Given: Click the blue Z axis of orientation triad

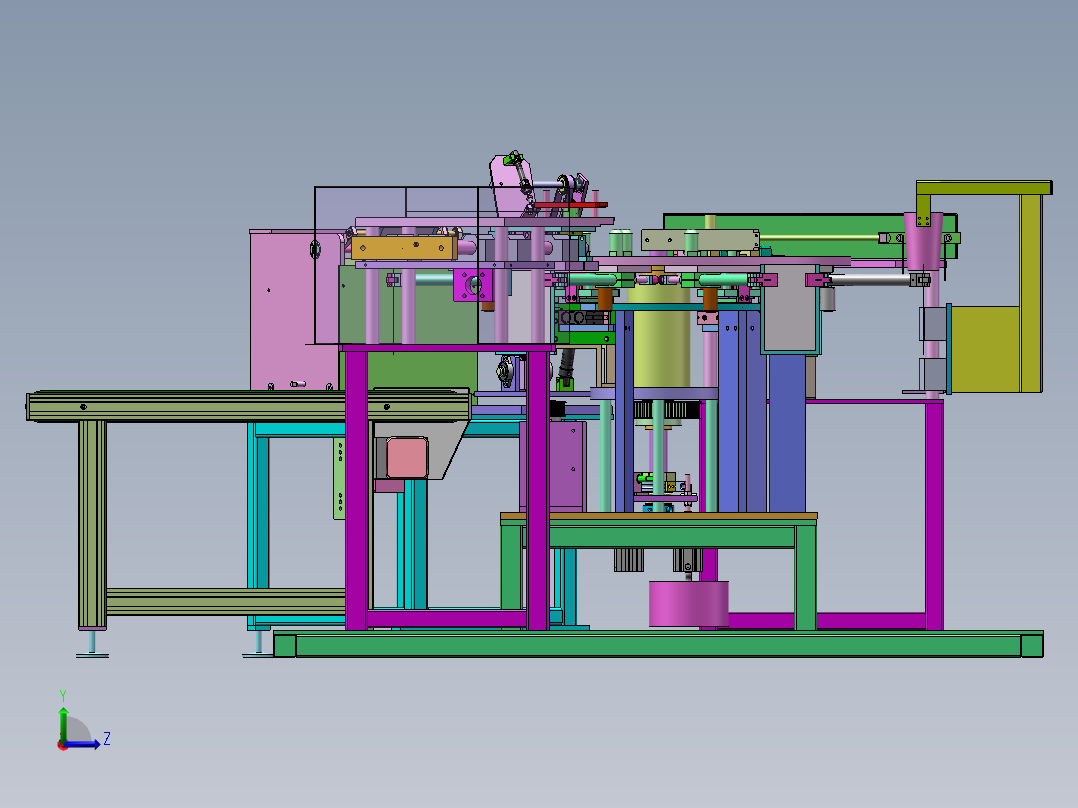Looking at the screenshot, I should tap(82, 744).
